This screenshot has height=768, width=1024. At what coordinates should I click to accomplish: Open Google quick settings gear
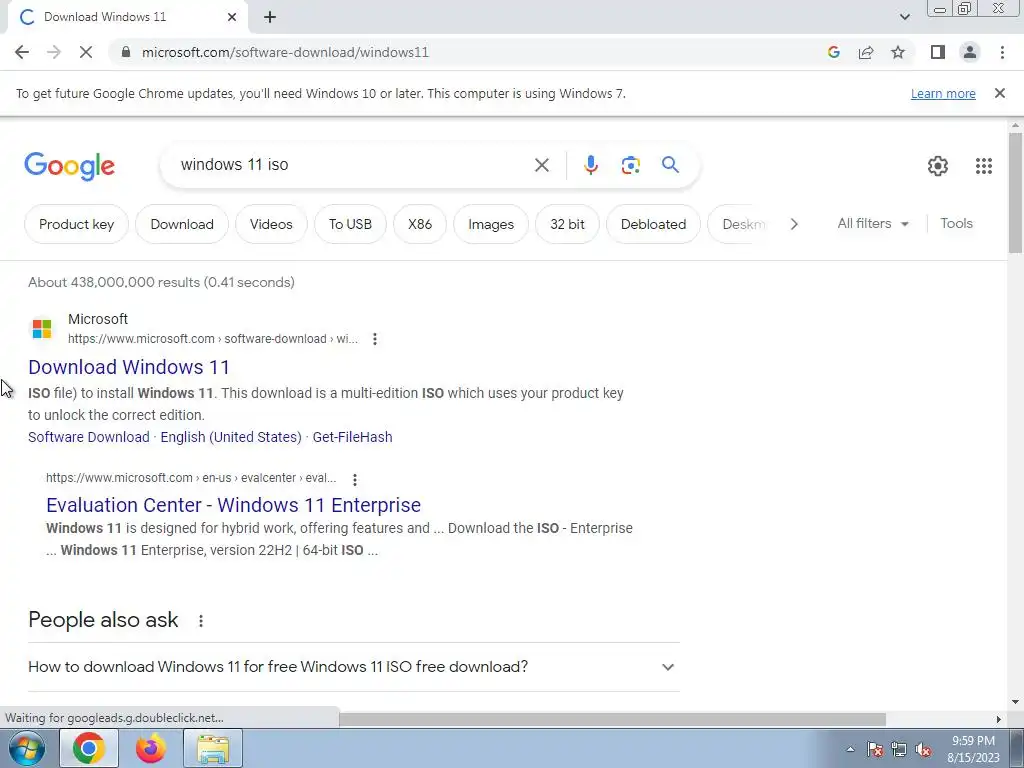click(x=938, y=166)
